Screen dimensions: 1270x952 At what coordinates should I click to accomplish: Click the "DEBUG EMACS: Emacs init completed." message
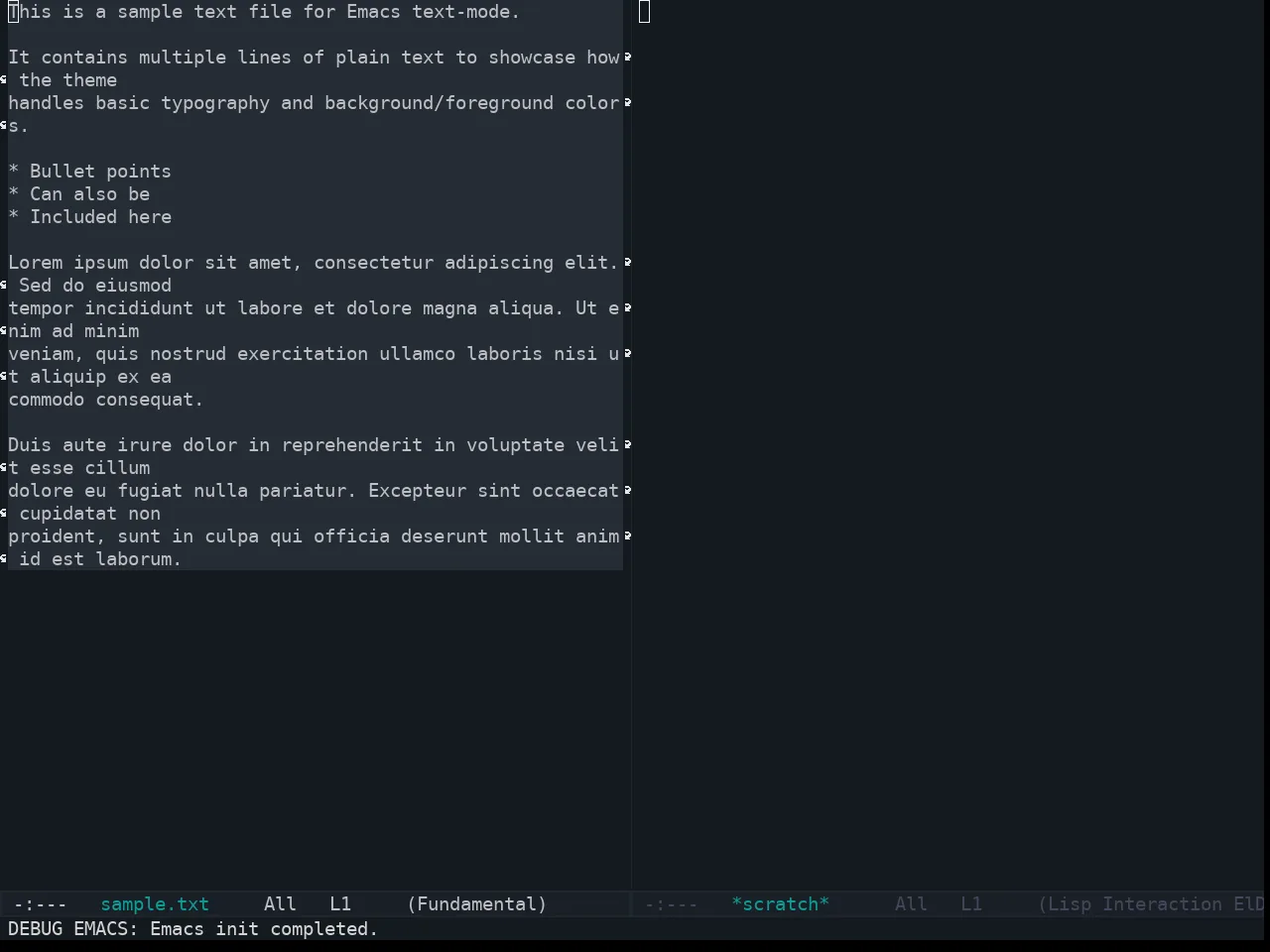click(193, 929)
